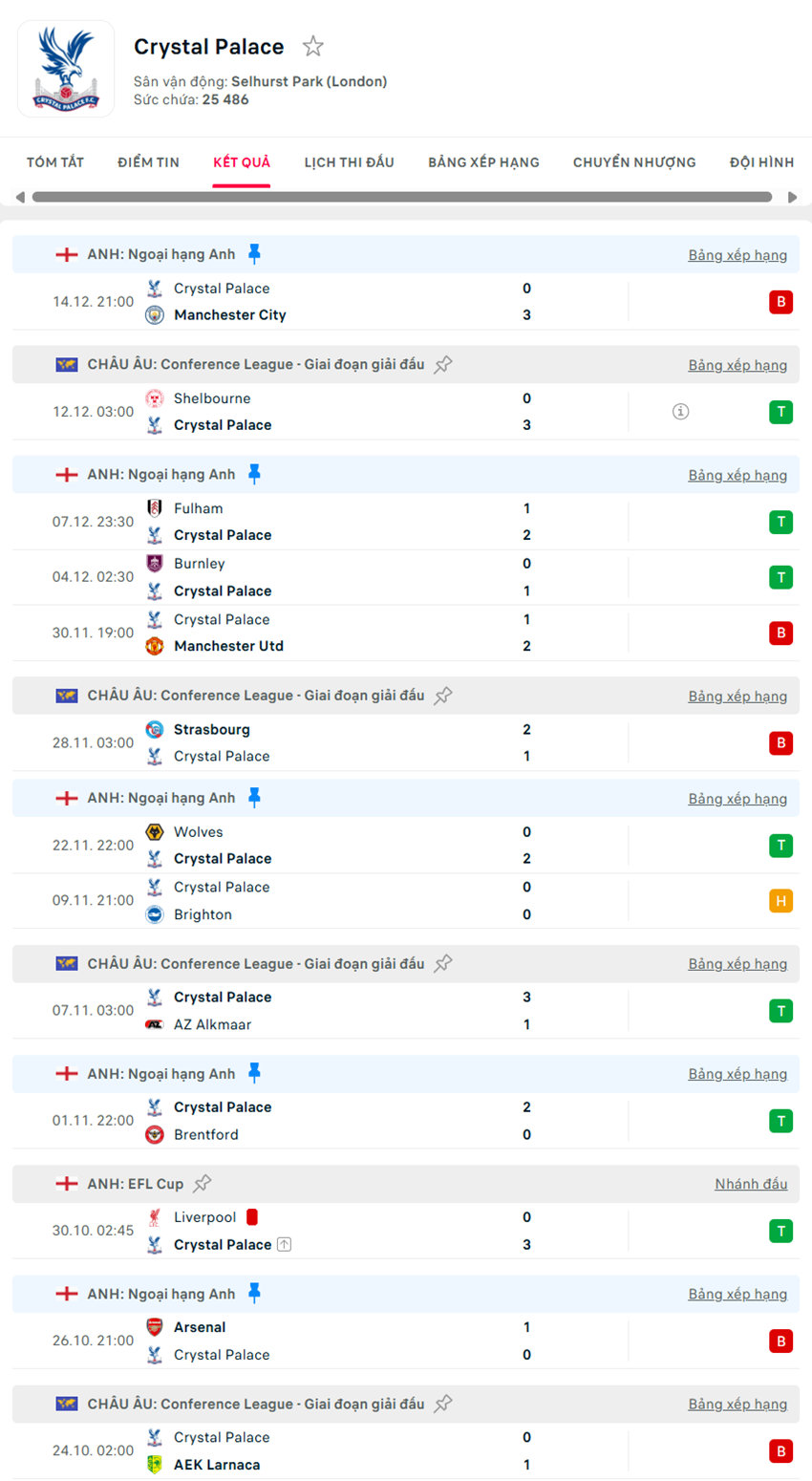This screenshot has height=1481, width=812.
Task: Open the info icon on the Shelbourne match
Action: pyautogui.click(x=679, y=412)
